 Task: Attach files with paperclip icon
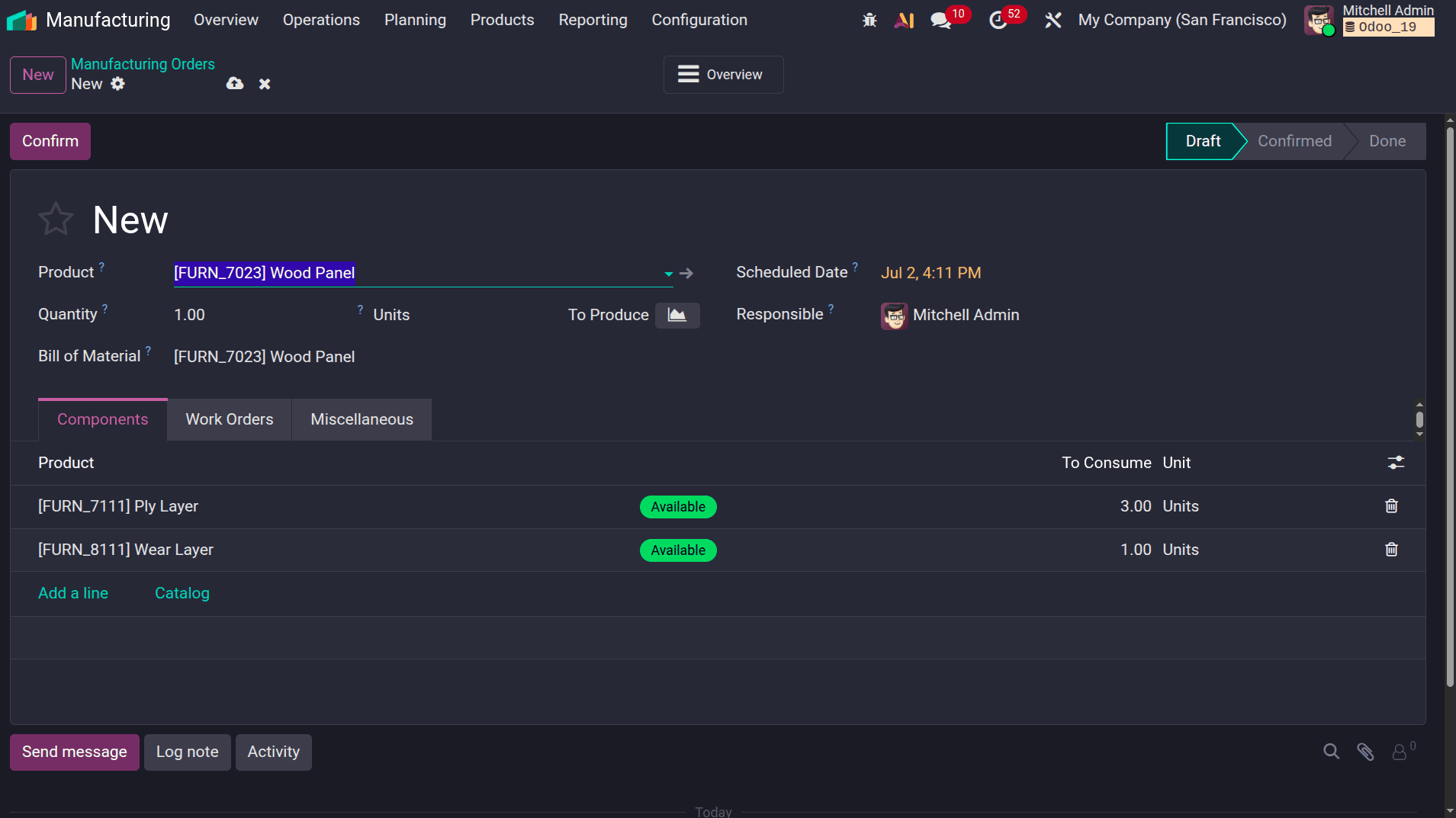pyautogui.click(x=1365, y=752)
